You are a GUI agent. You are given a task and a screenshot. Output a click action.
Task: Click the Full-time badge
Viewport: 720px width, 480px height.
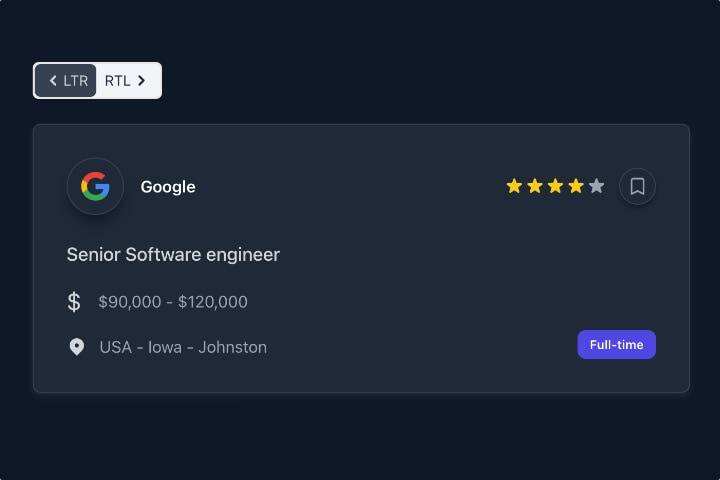[x=616, y=344]
